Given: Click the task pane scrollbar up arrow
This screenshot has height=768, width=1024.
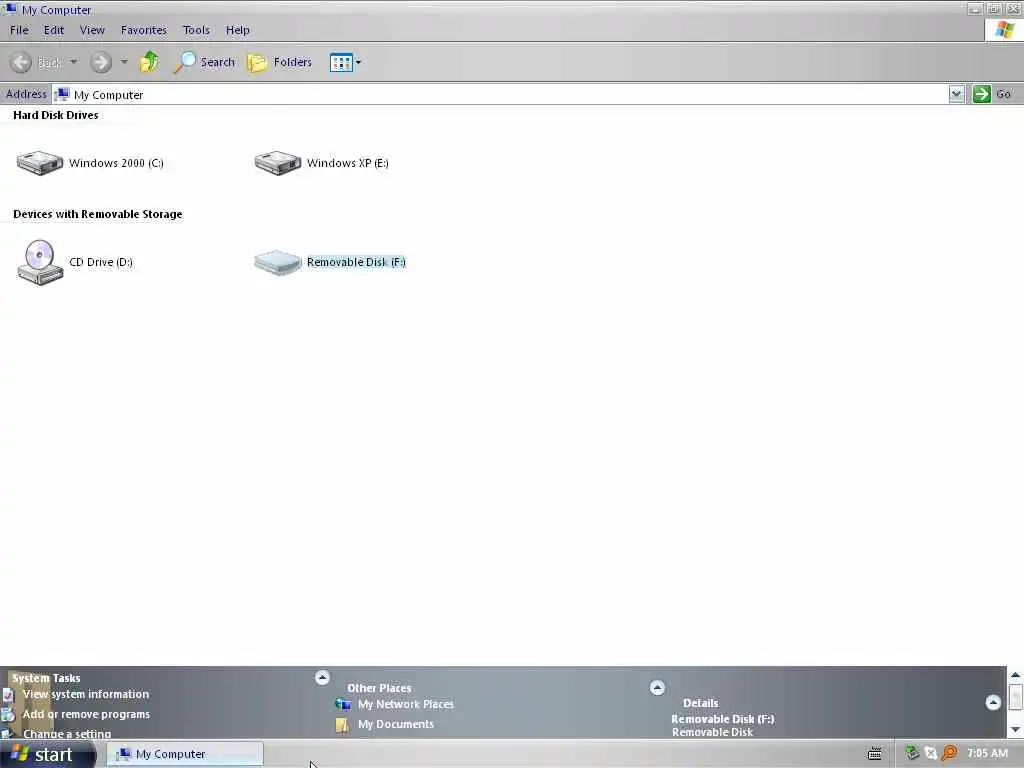Looking at the screenshot, I should (x=1015, y=675).
